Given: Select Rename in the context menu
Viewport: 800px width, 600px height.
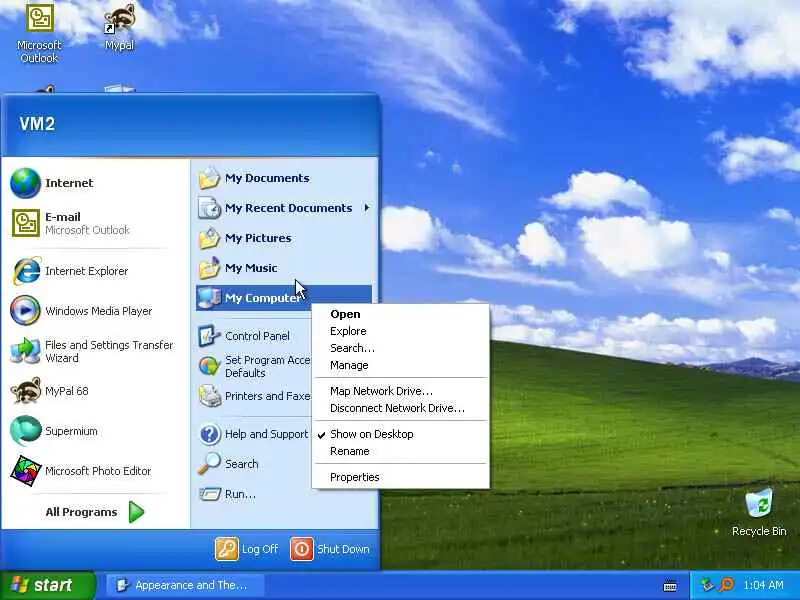Looking at the screenshot, I should click(x=401, y=452).
